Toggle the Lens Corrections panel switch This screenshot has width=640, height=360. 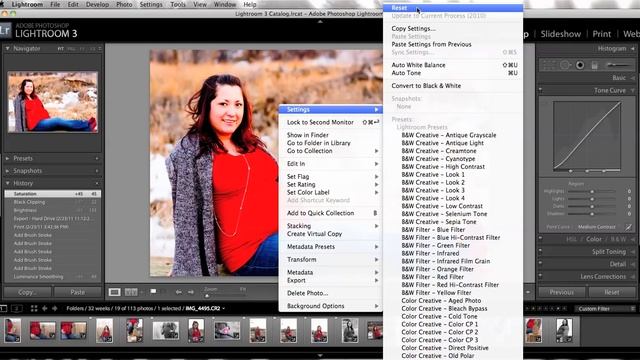point(541,276)
